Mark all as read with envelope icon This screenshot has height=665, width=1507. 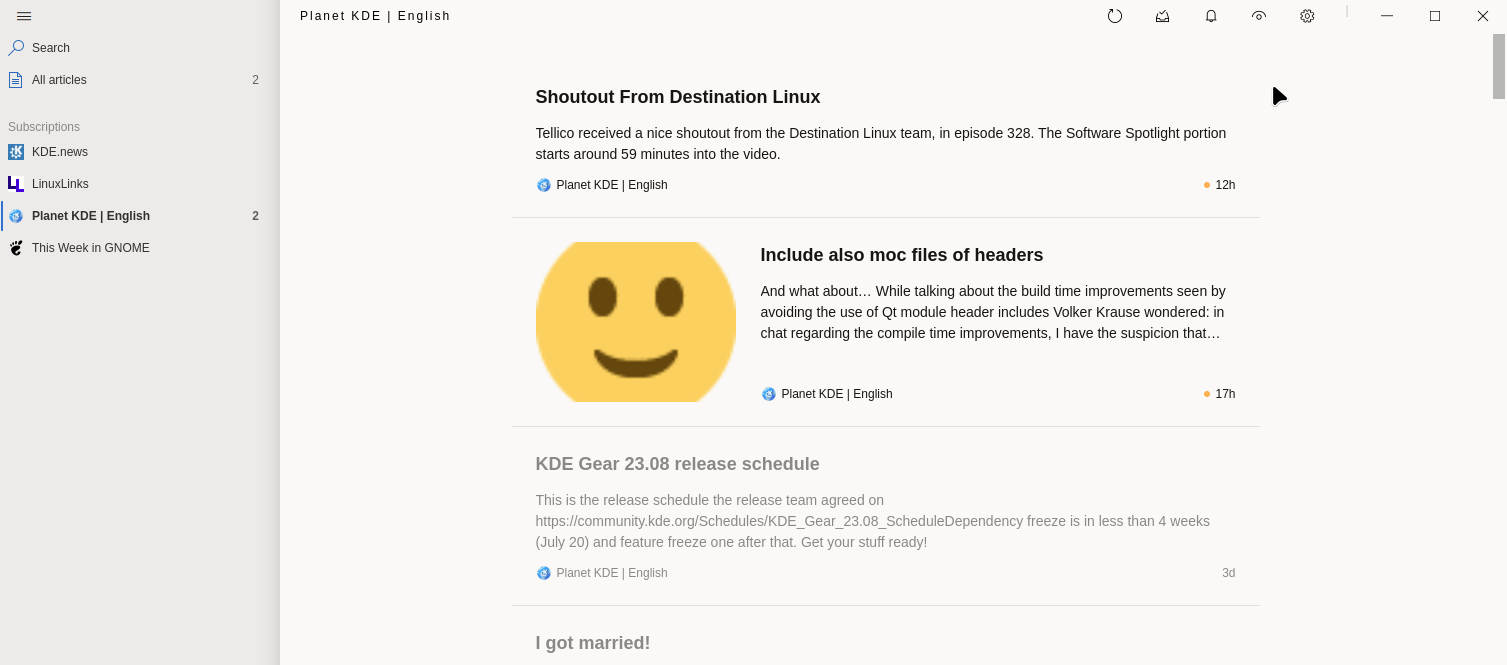coord(1162,16)
